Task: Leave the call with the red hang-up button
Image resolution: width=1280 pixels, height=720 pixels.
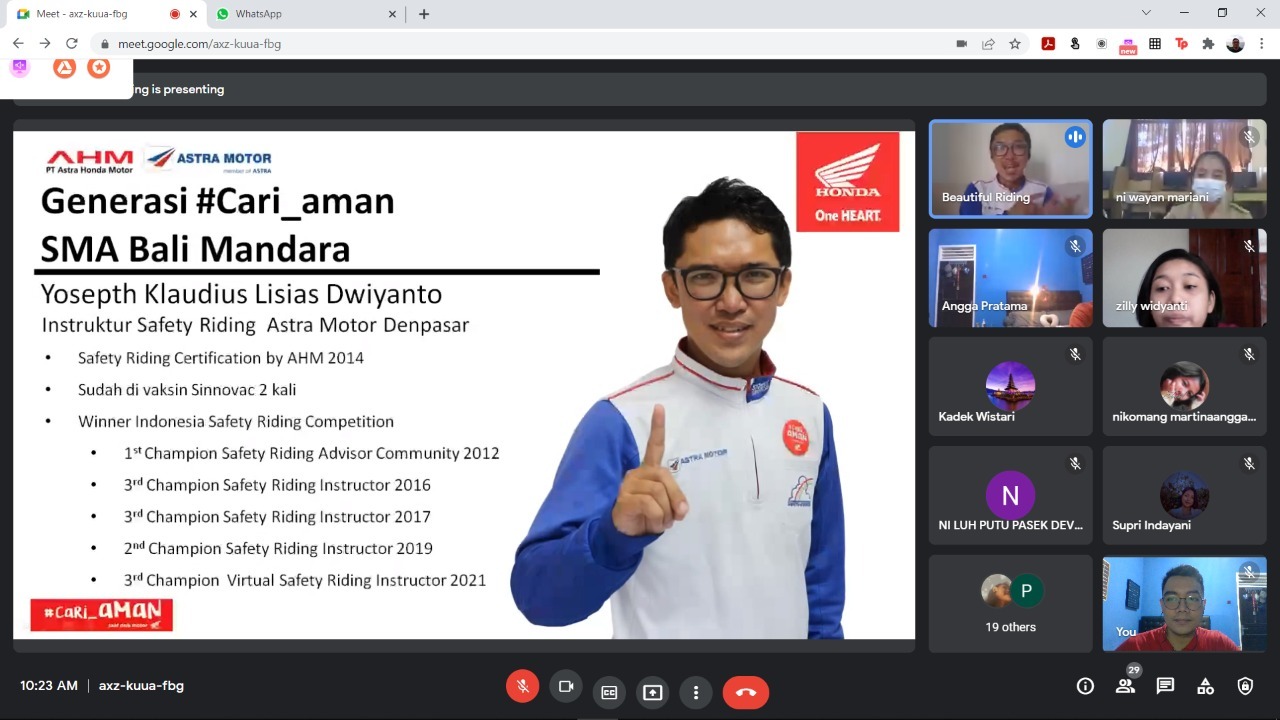Action: coord(746,692)
